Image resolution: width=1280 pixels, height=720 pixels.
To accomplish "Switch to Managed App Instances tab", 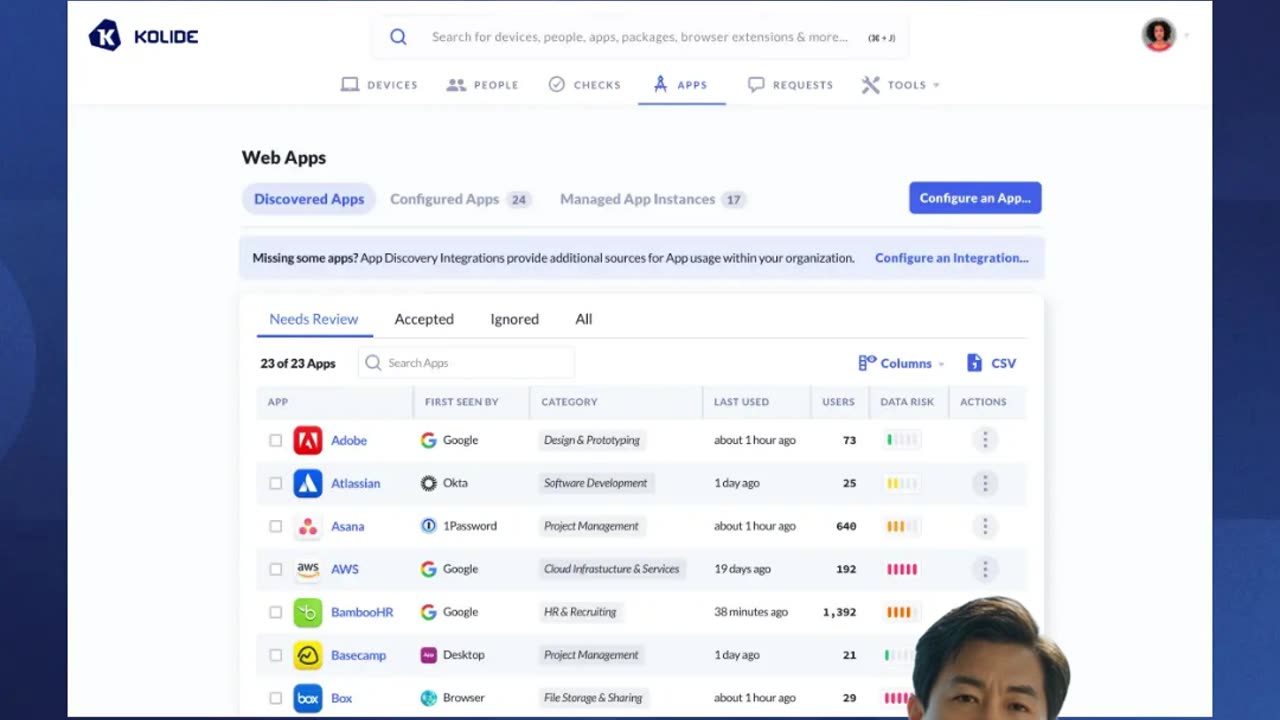I will 652,199.
